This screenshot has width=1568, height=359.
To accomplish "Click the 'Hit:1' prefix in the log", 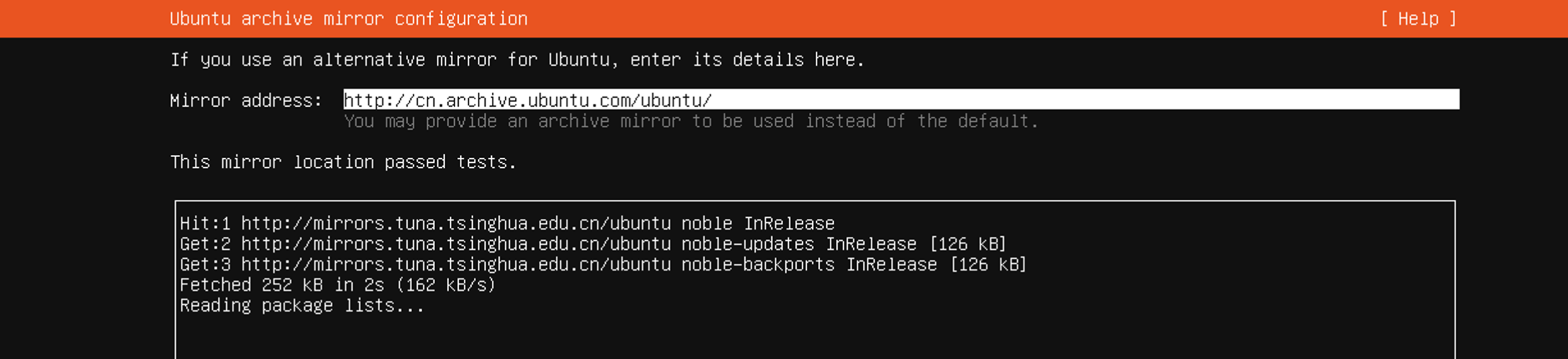I will click(x=204, y=224).
